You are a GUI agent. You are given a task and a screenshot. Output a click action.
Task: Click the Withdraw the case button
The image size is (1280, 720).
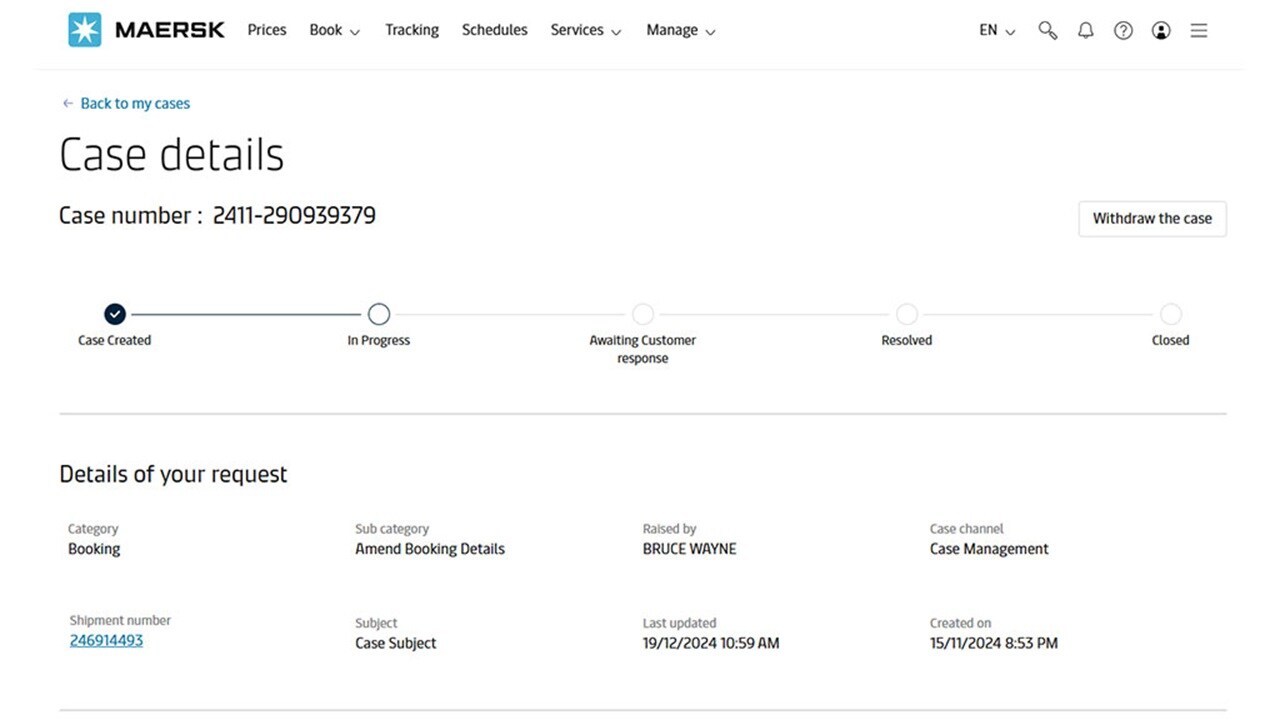pos(1152,218)
